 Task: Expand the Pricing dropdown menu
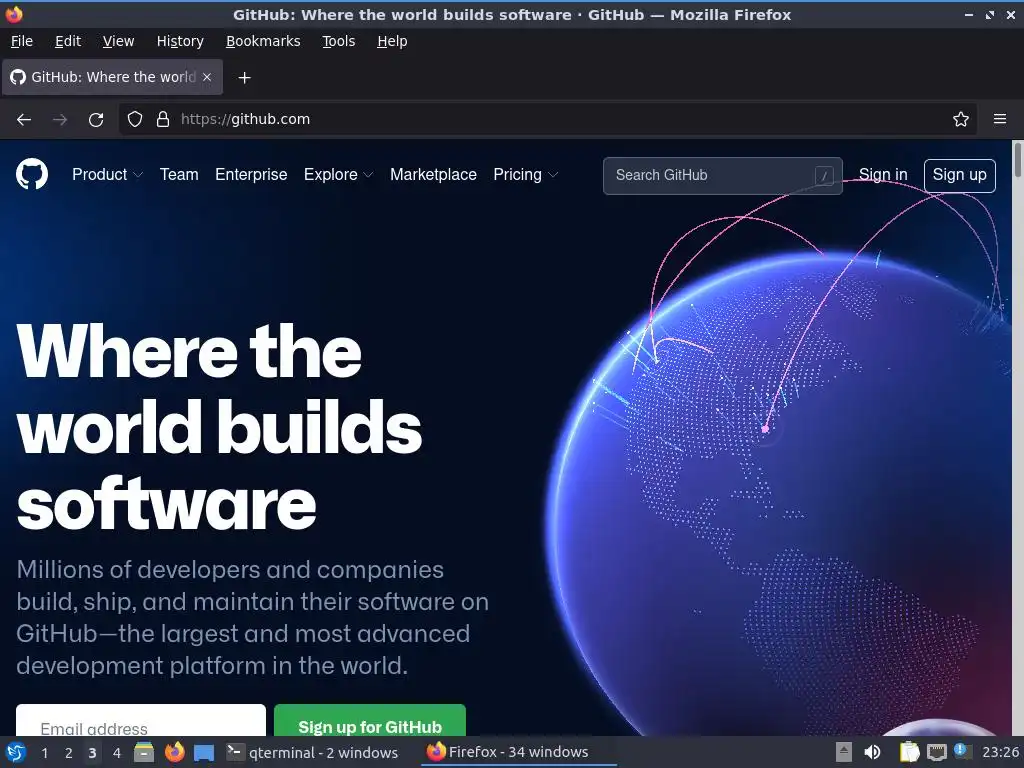(x=526, y=175)
